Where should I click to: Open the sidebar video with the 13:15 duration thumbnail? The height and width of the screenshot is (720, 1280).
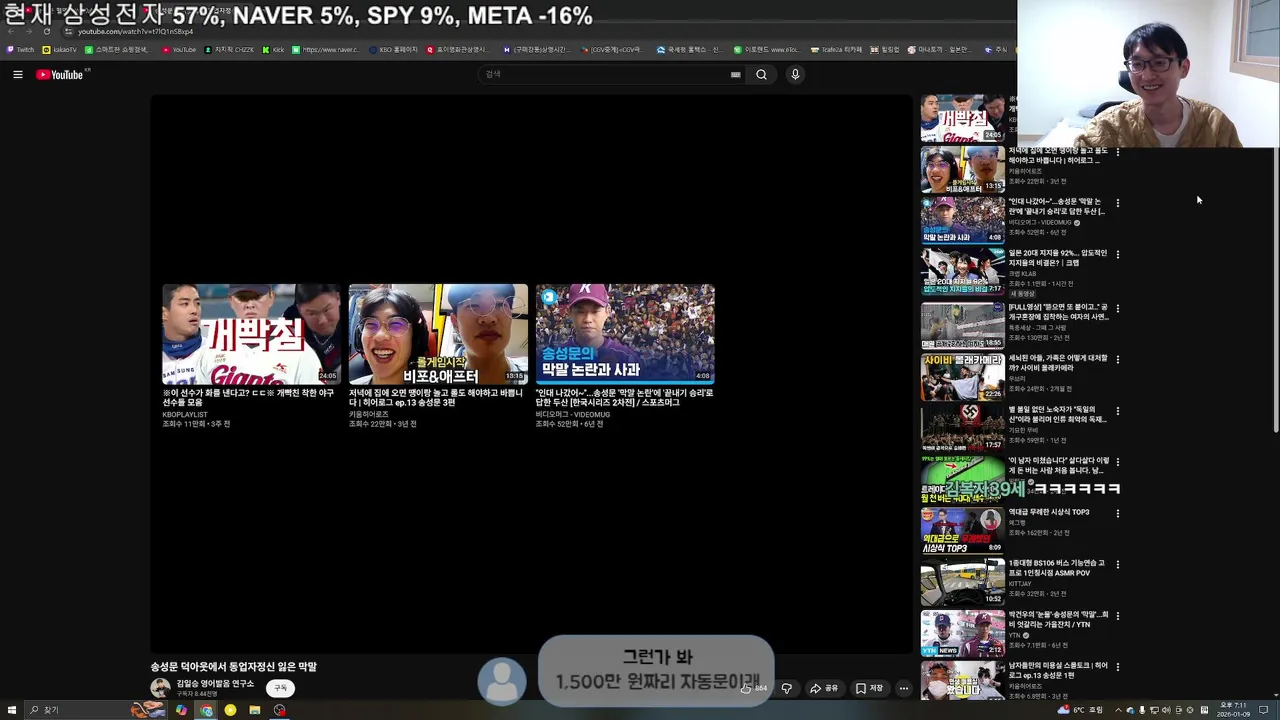[x=962, y=170]
